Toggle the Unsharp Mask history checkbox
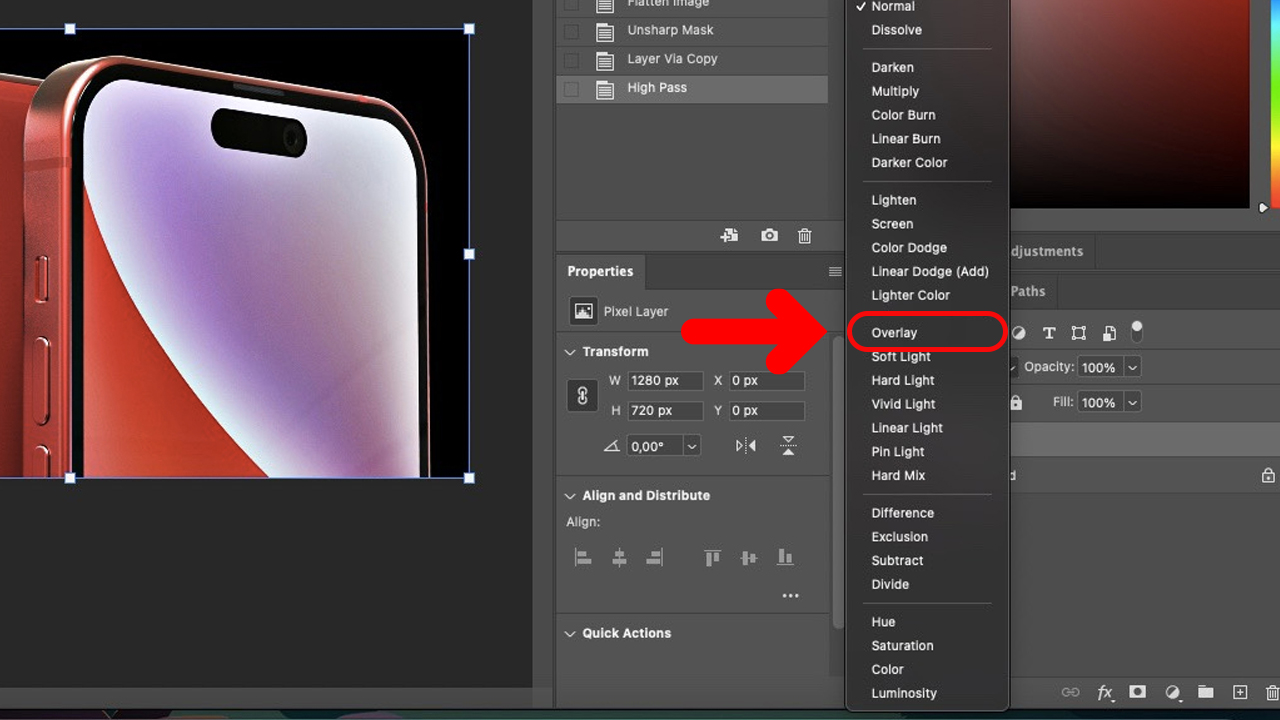 tap(571, 31)
